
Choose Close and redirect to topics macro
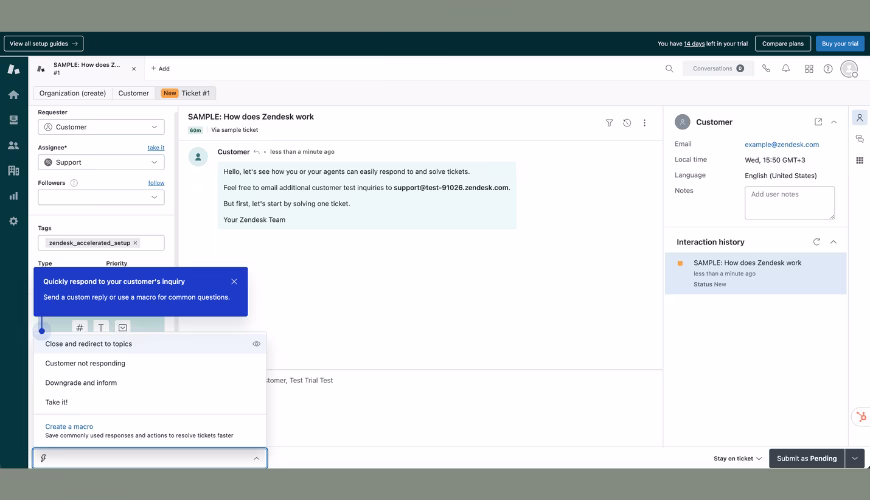click(150, 344)
